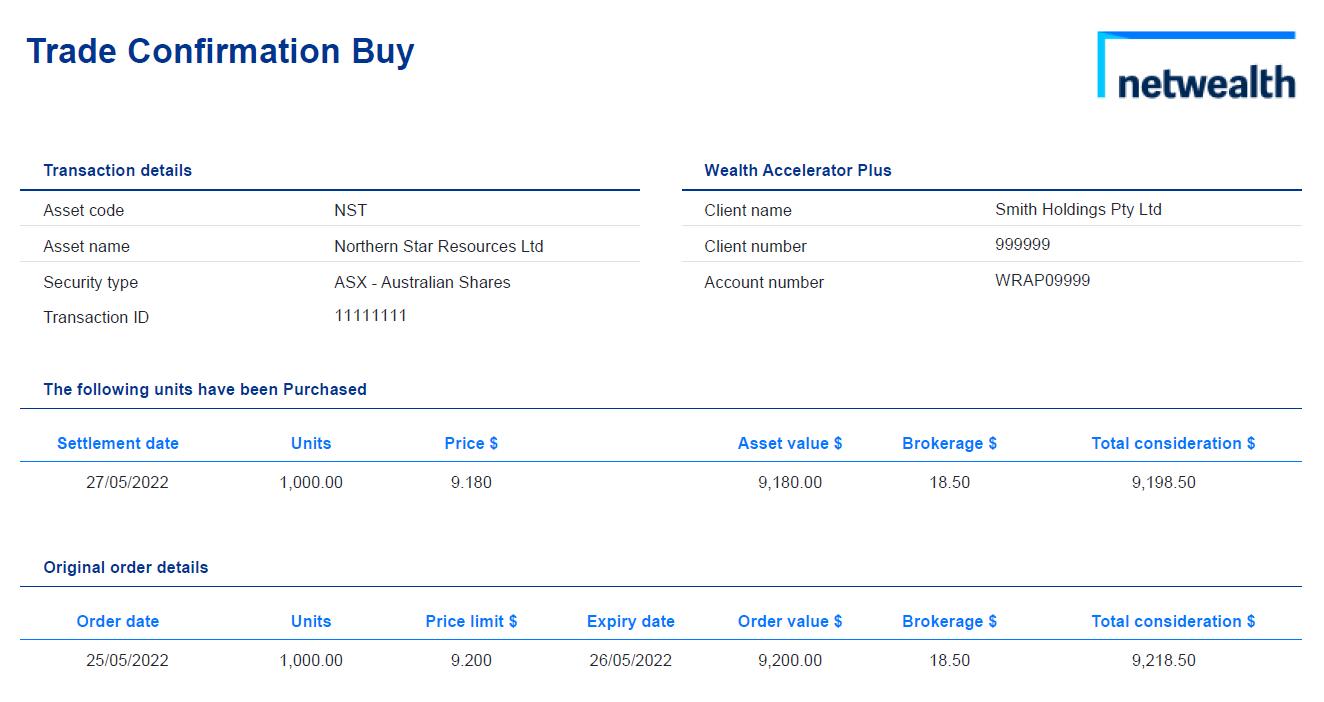Click the settlement date 27/05/2022 cell
Viewport: 1324px width, 702px height.
pos(127,482)
